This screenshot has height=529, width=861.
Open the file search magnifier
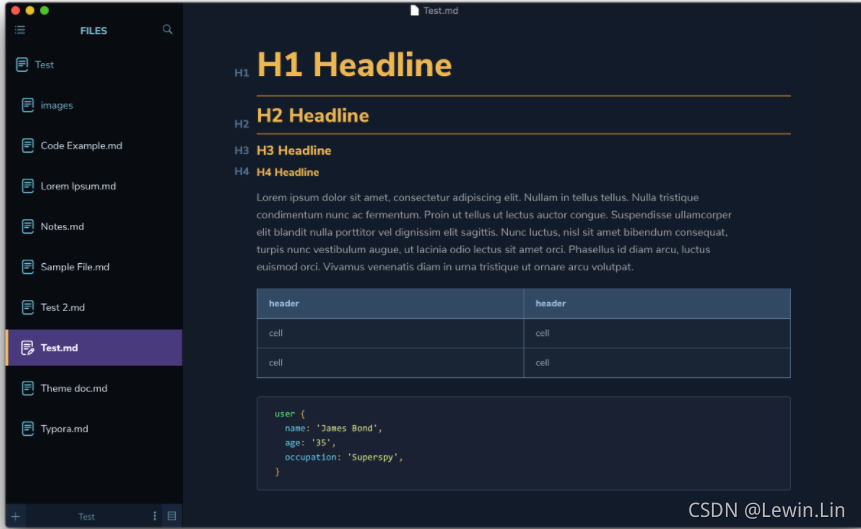[167, 29]
